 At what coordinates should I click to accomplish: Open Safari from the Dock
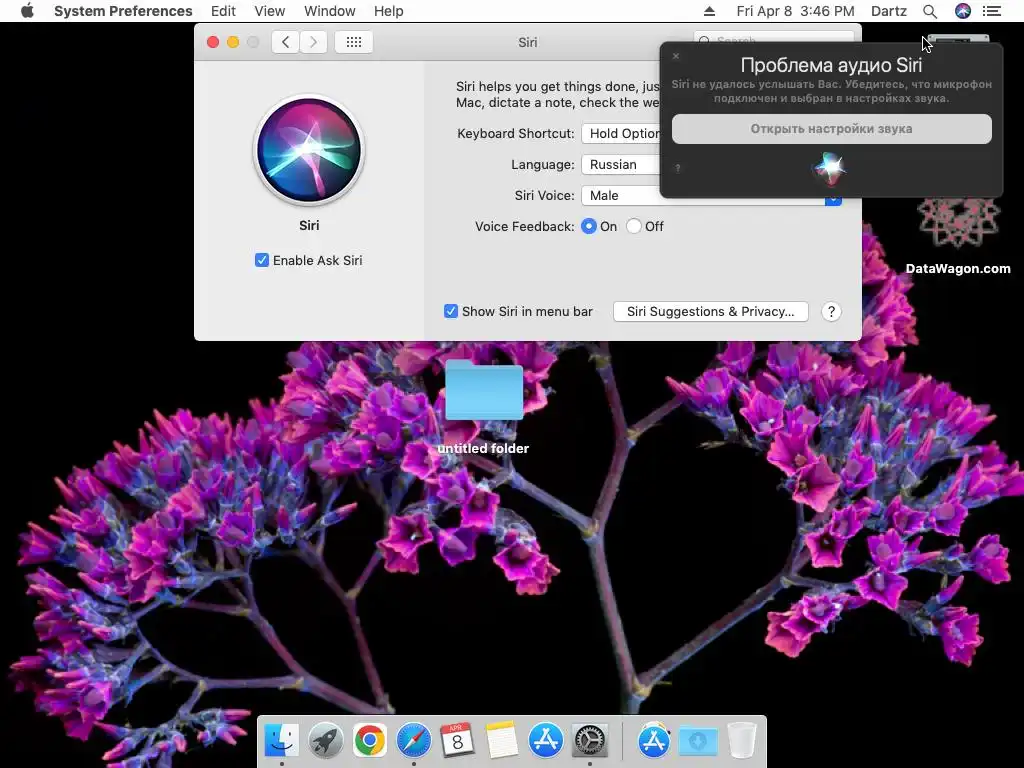(x=413, y=740)
